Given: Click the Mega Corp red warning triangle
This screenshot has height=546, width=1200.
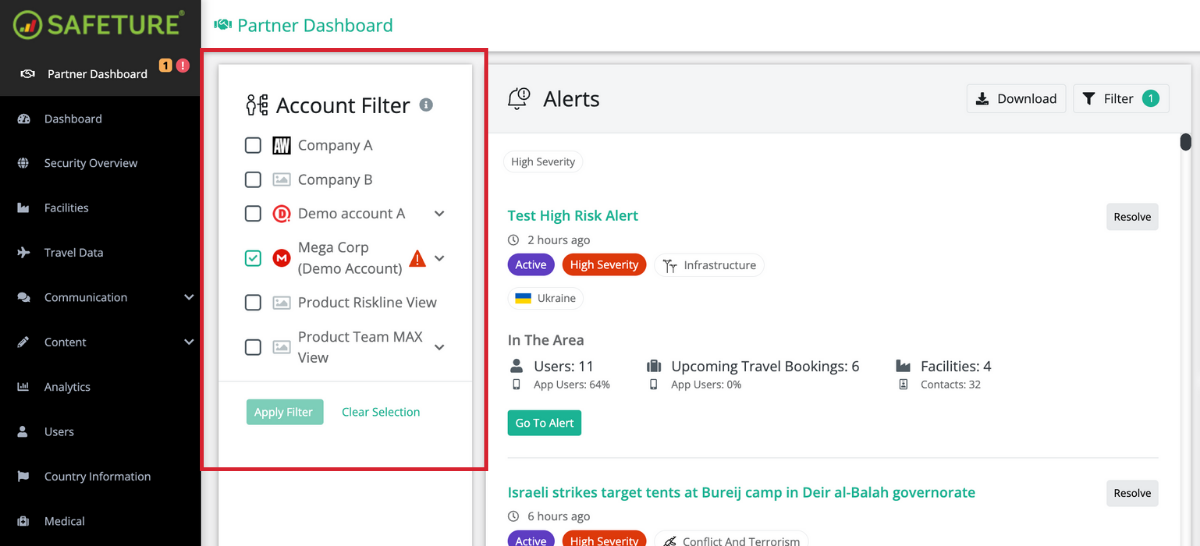Looking at the screenshot, I should 418,258.
